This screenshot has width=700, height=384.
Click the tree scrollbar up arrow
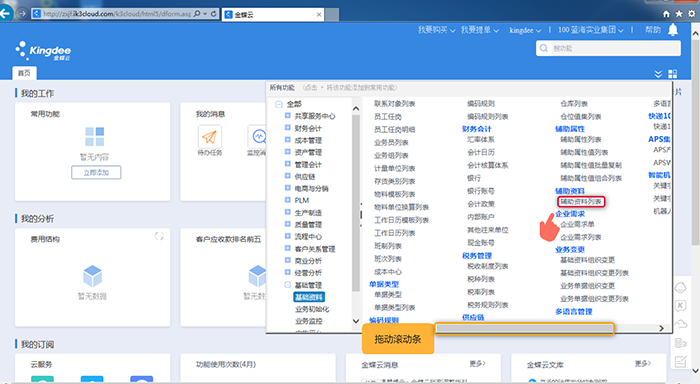tap(356, 109)
